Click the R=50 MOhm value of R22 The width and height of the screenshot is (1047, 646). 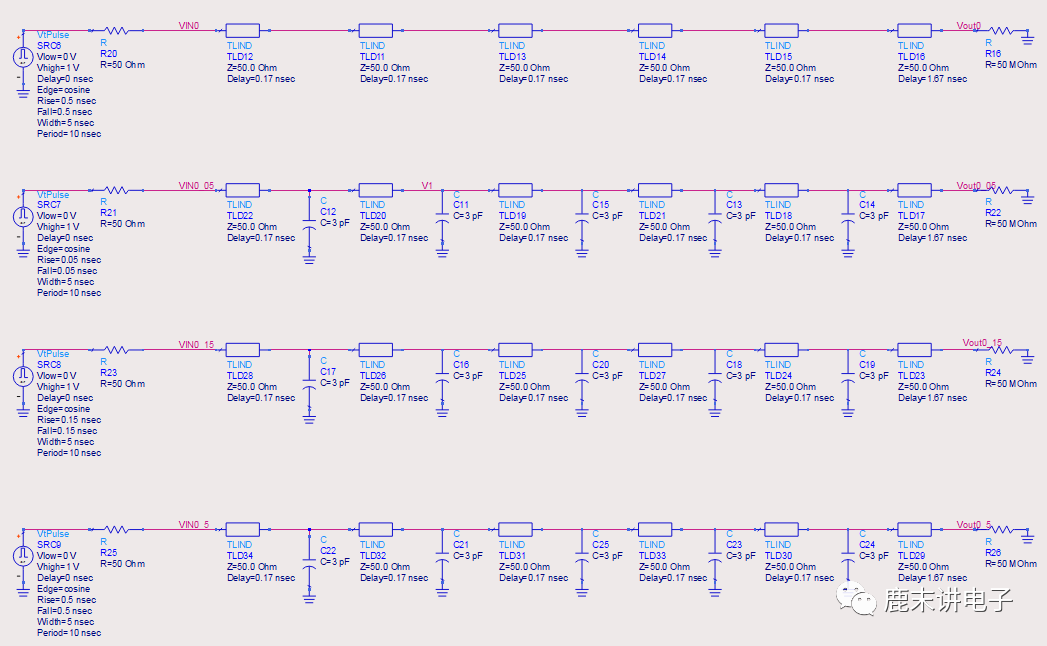1011,224
